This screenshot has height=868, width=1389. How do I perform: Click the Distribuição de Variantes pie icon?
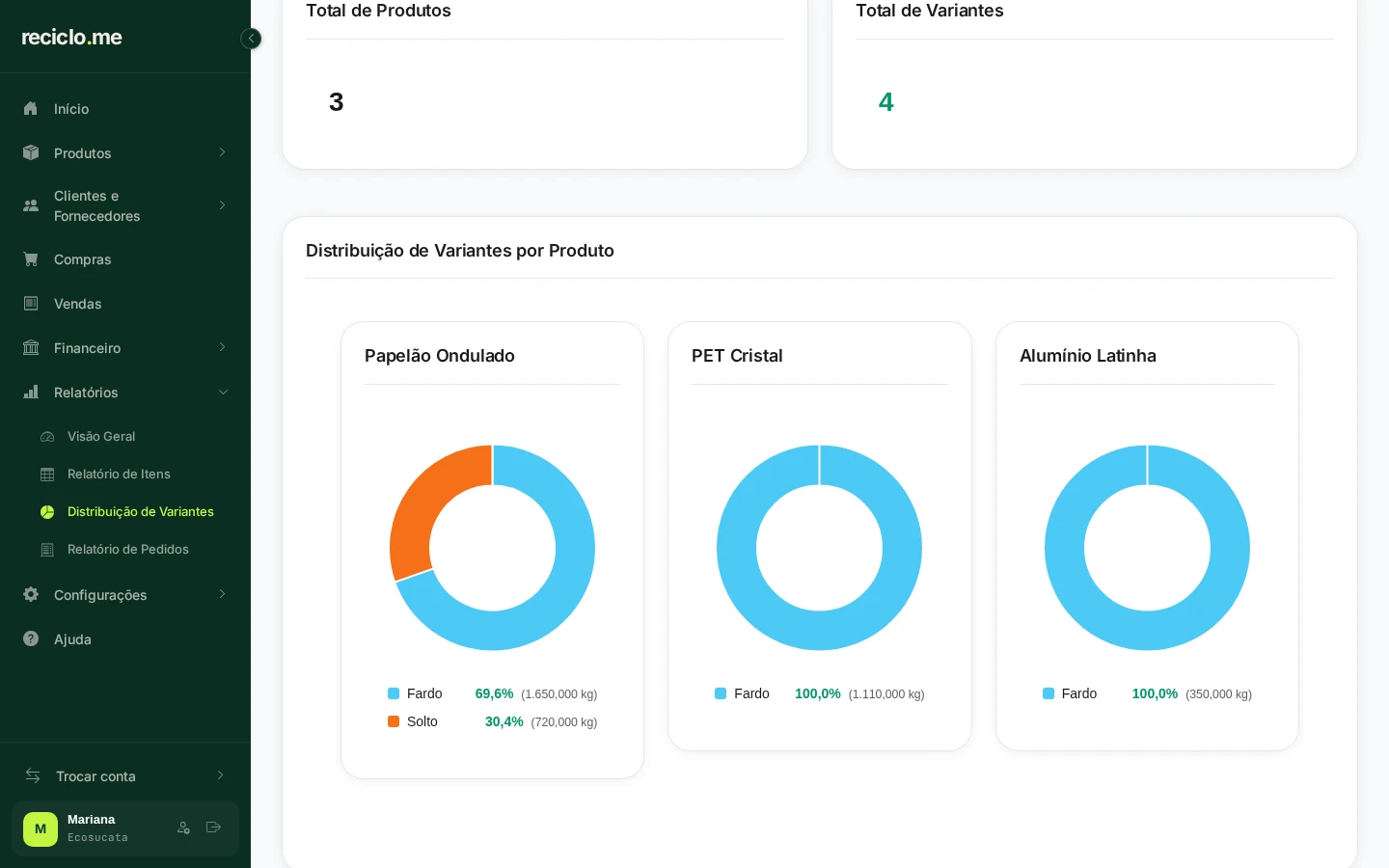click(47, 512)
